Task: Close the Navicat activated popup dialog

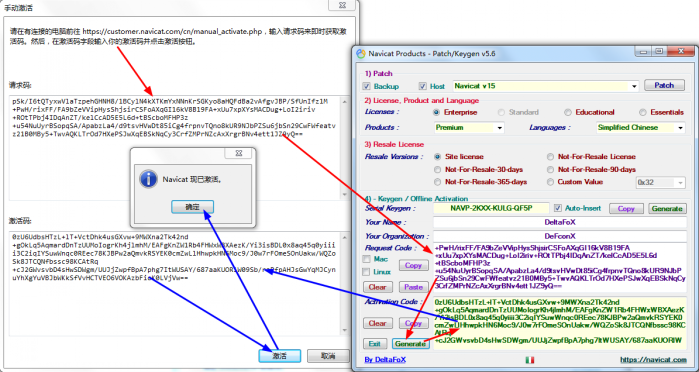Action: [x=239, y=153]
